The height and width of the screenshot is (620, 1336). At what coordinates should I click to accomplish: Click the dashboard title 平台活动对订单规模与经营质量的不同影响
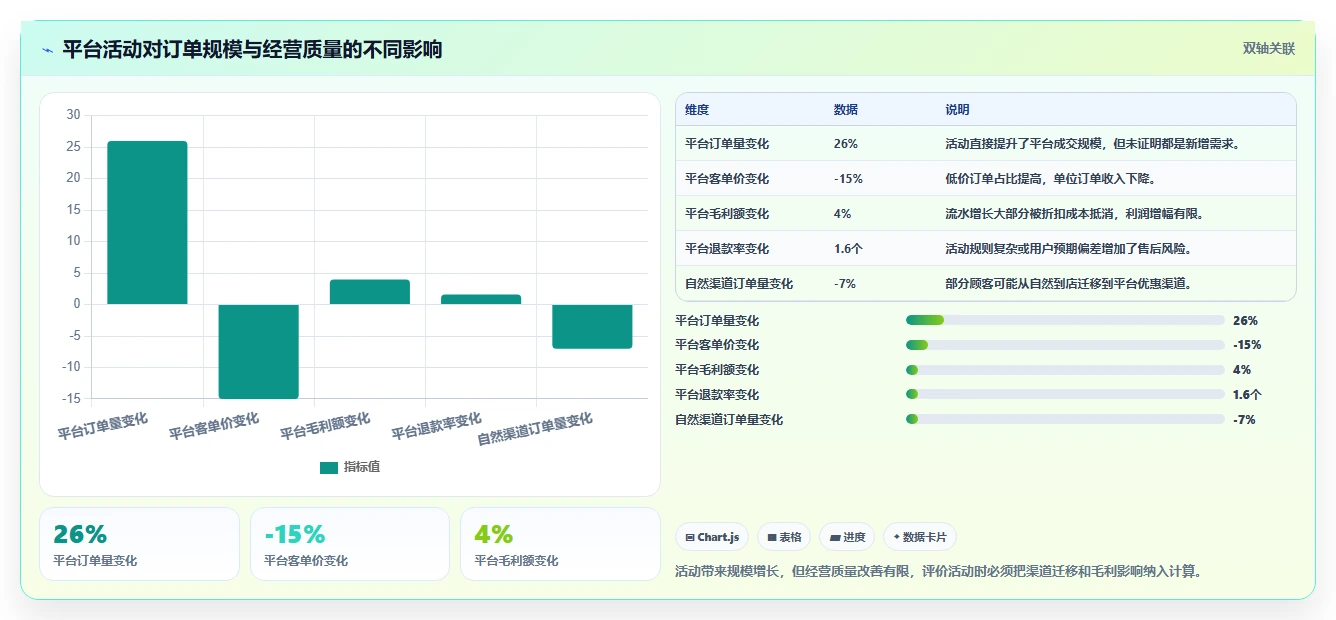252,50
